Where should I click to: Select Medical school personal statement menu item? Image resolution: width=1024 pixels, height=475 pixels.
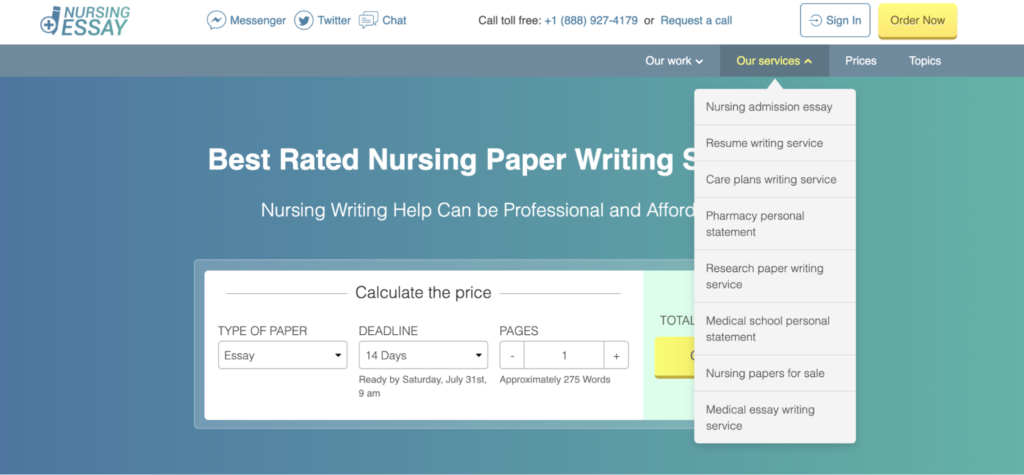[x=775, y=329]
